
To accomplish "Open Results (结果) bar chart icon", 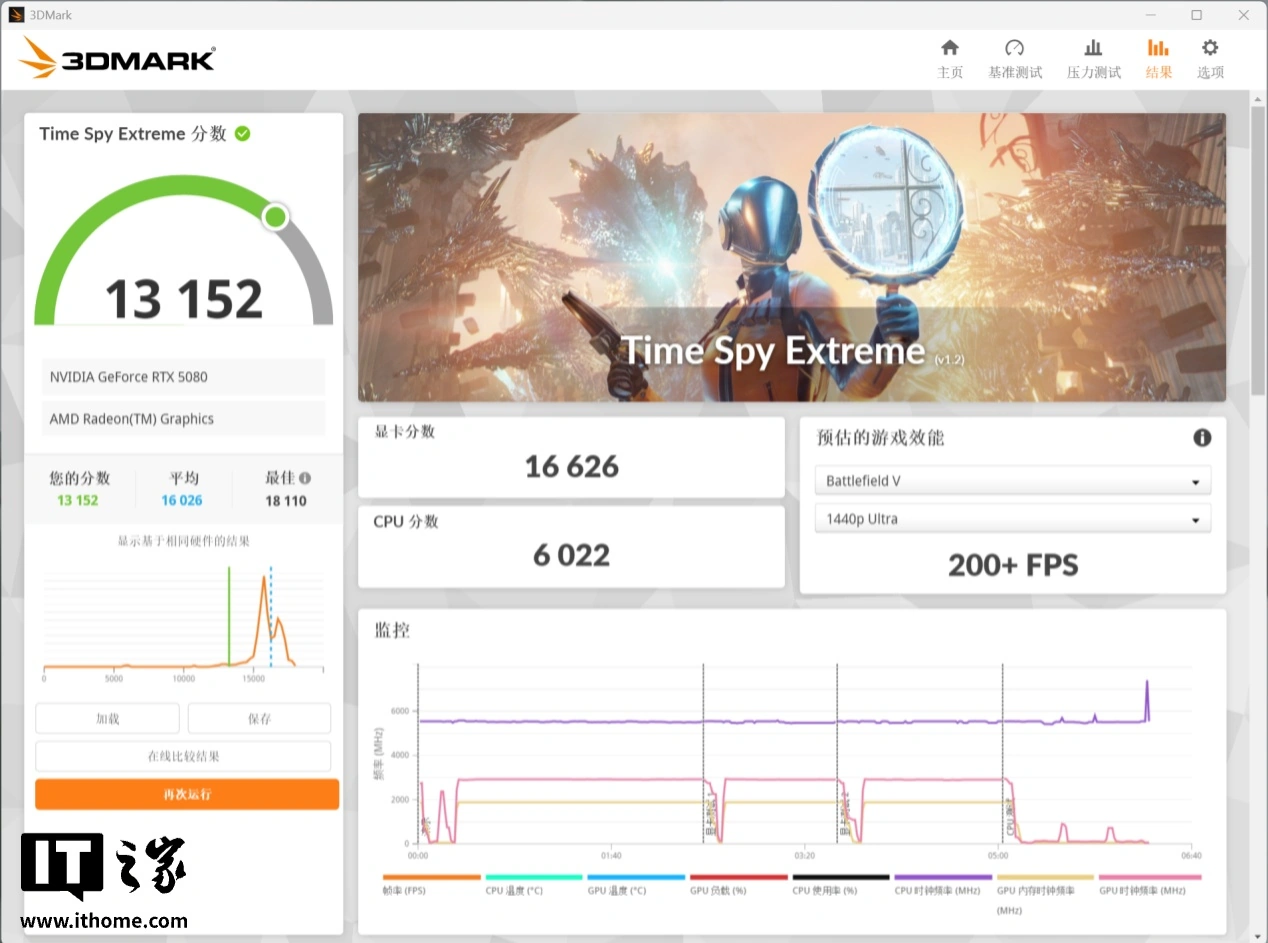I will click(x=1158, y=48).
